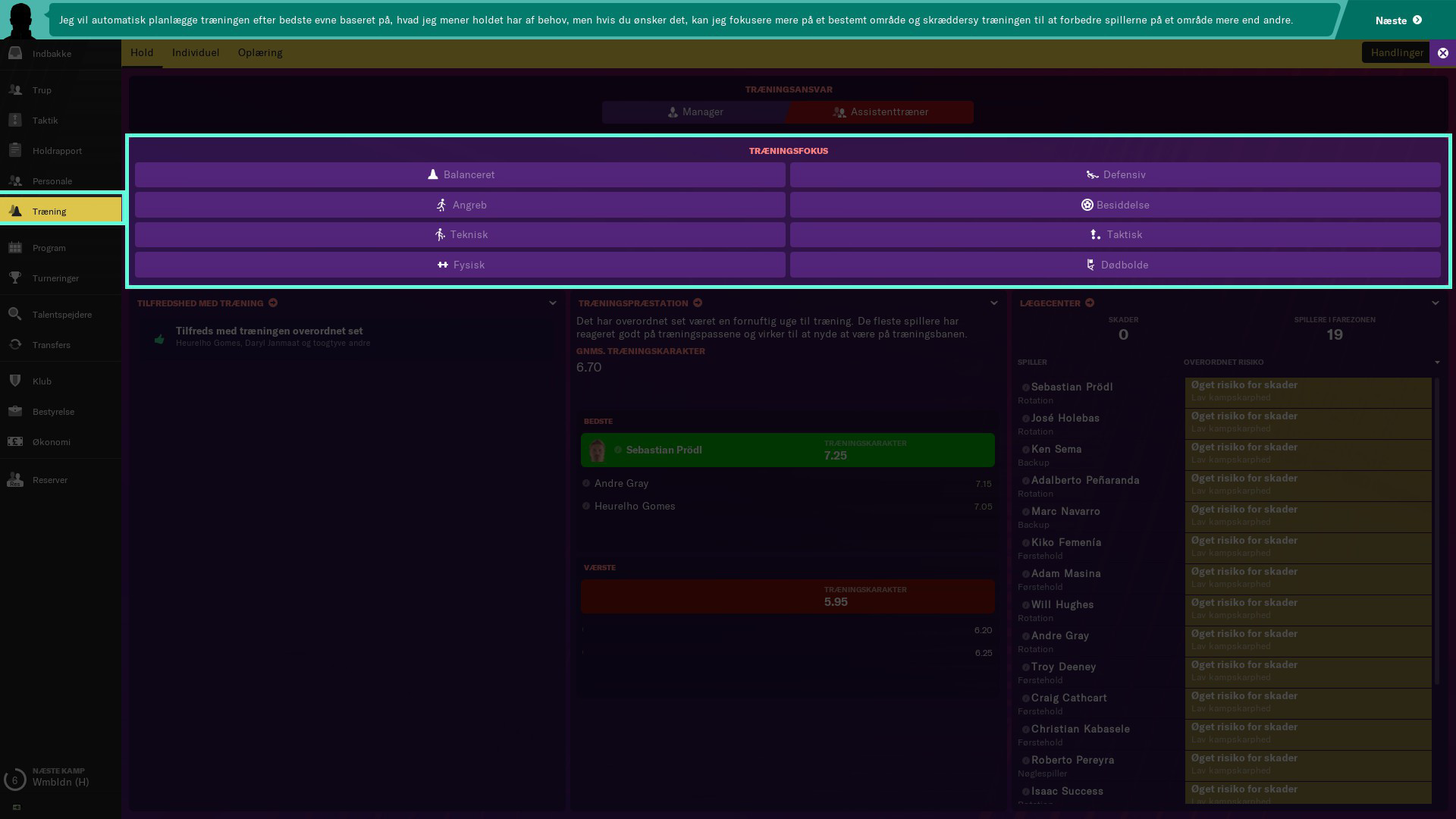Image resolution: width=1456 pixels, height=819 pixels.
Task: Open the Indbakke inbox sidebar icon
Action: [15, 53]
